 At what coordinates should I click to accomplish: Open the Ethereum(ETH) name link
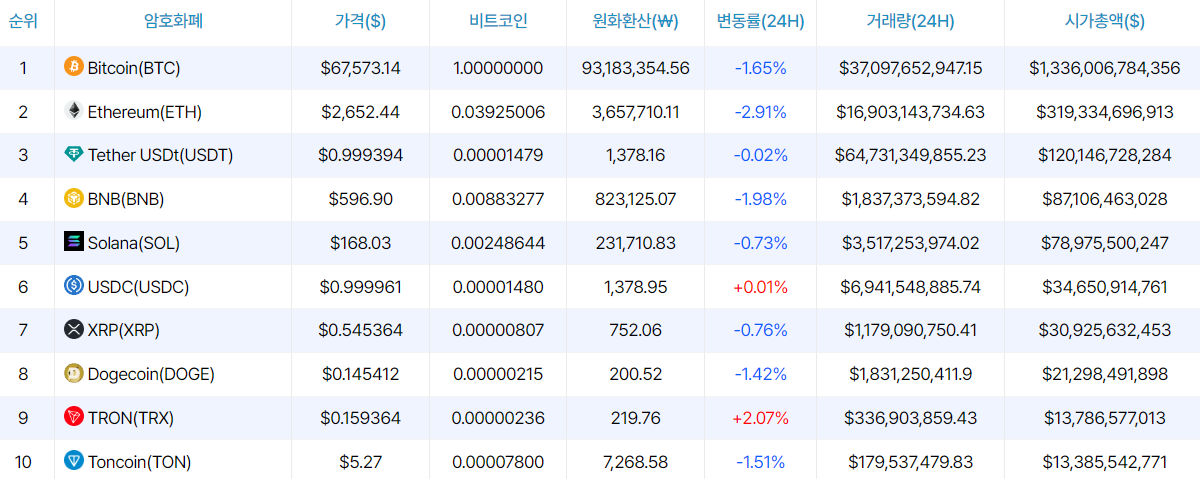click(145, 112)
